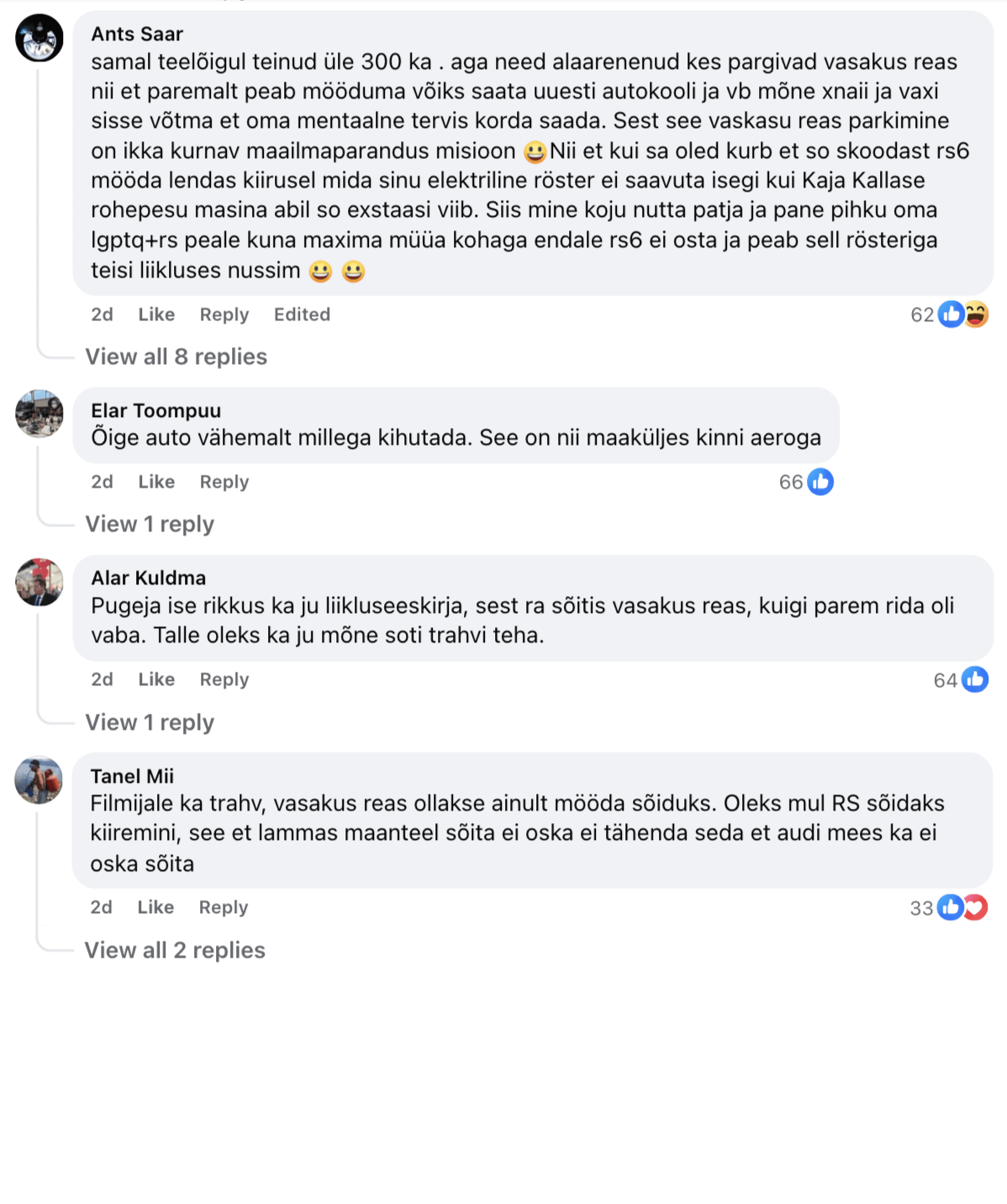Expand all 2 replies under Tanel Mii
This screenshot has width=1007, height=1204.
(175, 950)
